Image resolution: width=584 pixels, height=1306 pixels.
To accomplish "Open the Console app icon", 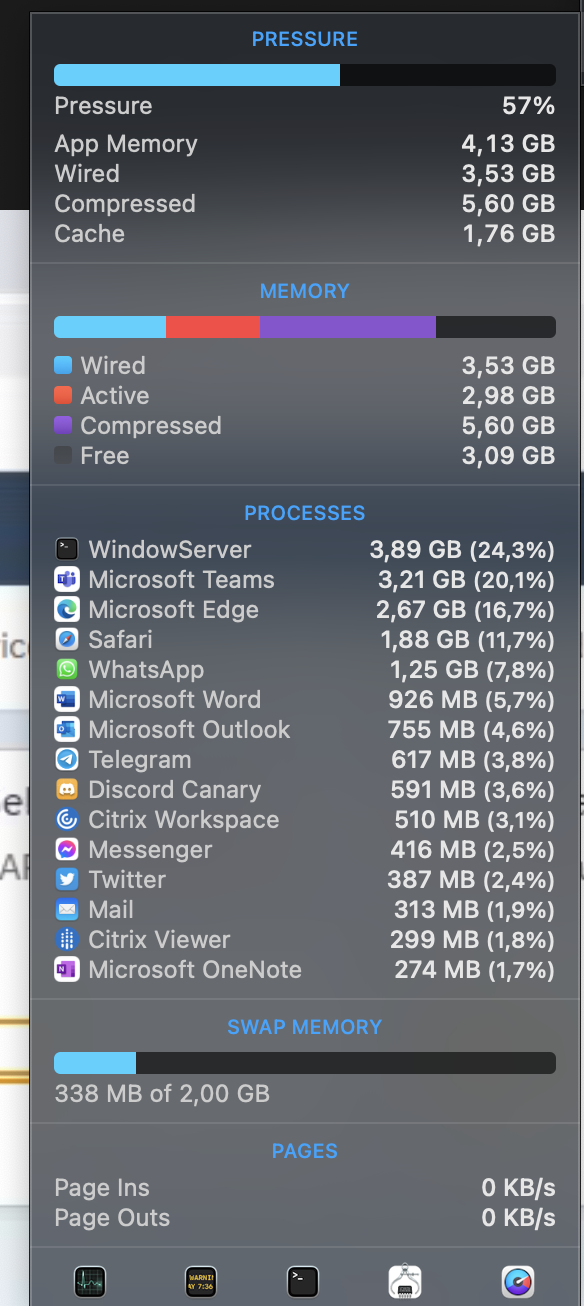I will (x=201, y=1281).
